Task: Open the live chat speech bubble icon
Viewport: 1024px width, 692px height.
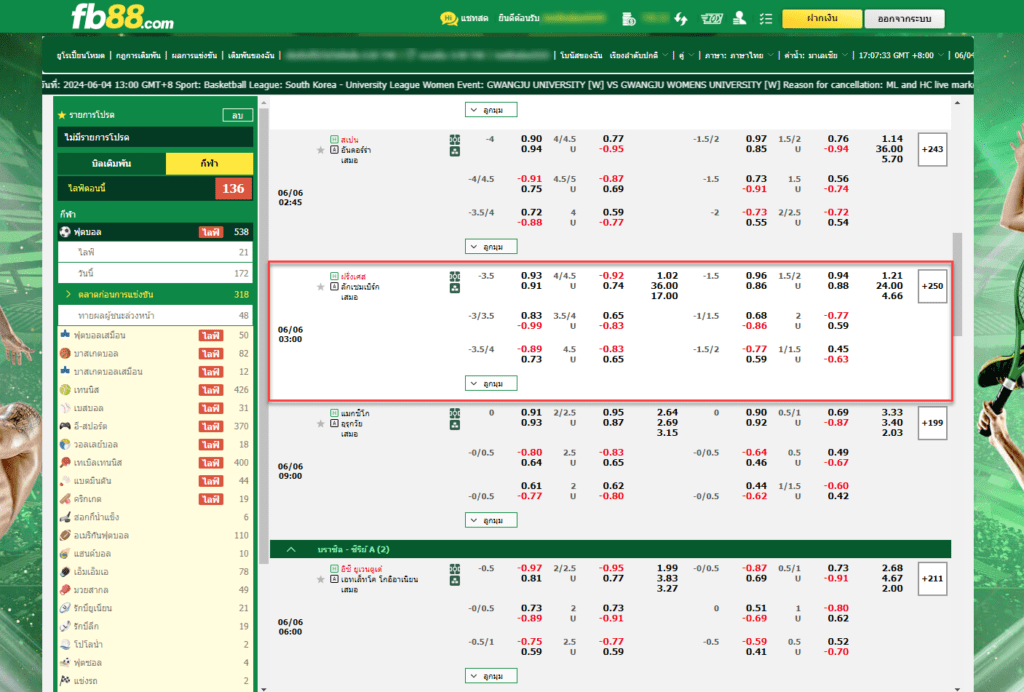Action: (448, 19)
